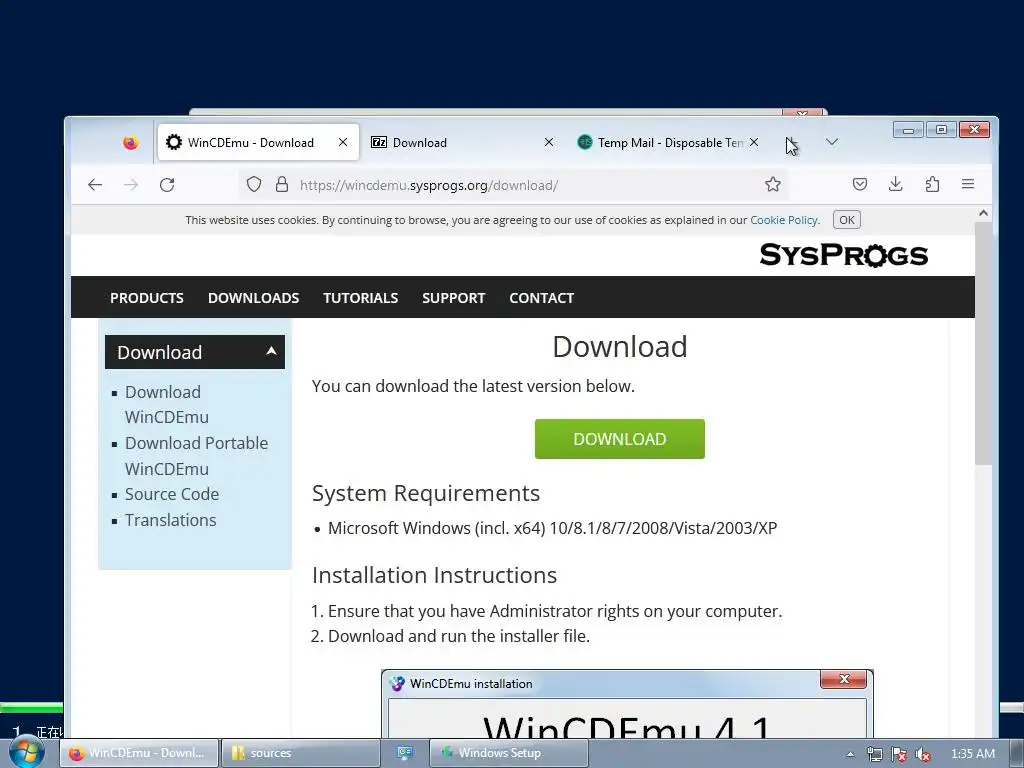Go back using the back arrow
Screen dimensions: 1024x768
pos(95,185)
